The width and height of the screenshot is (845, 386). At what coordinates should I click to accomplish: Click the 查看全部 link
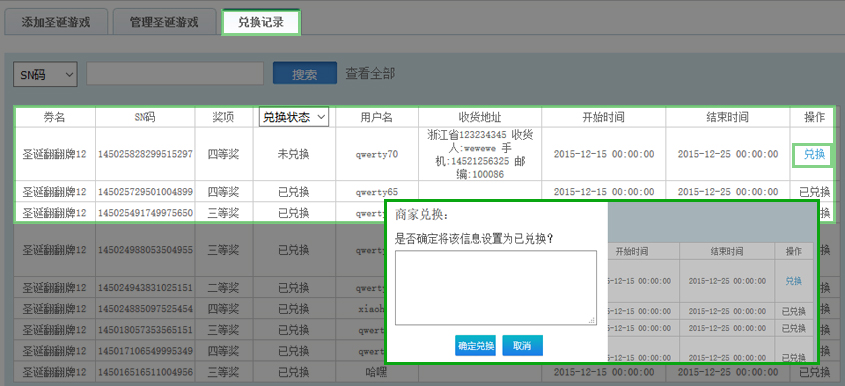[x=370, y=73]
